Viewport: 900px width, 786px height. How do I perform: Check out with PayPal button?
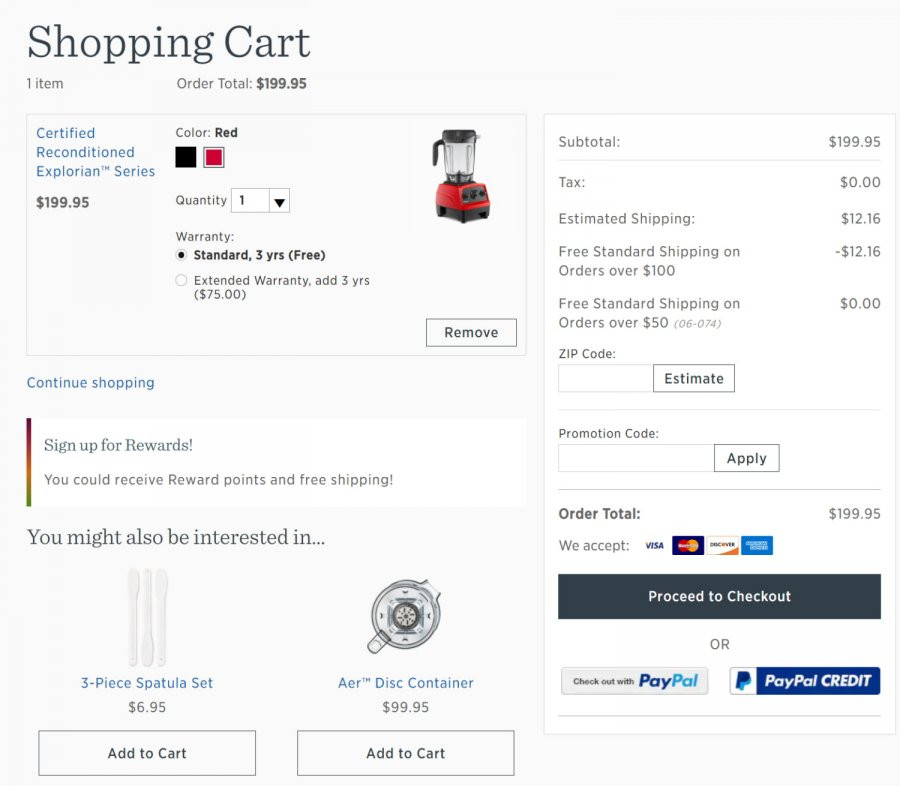(634, 681)
